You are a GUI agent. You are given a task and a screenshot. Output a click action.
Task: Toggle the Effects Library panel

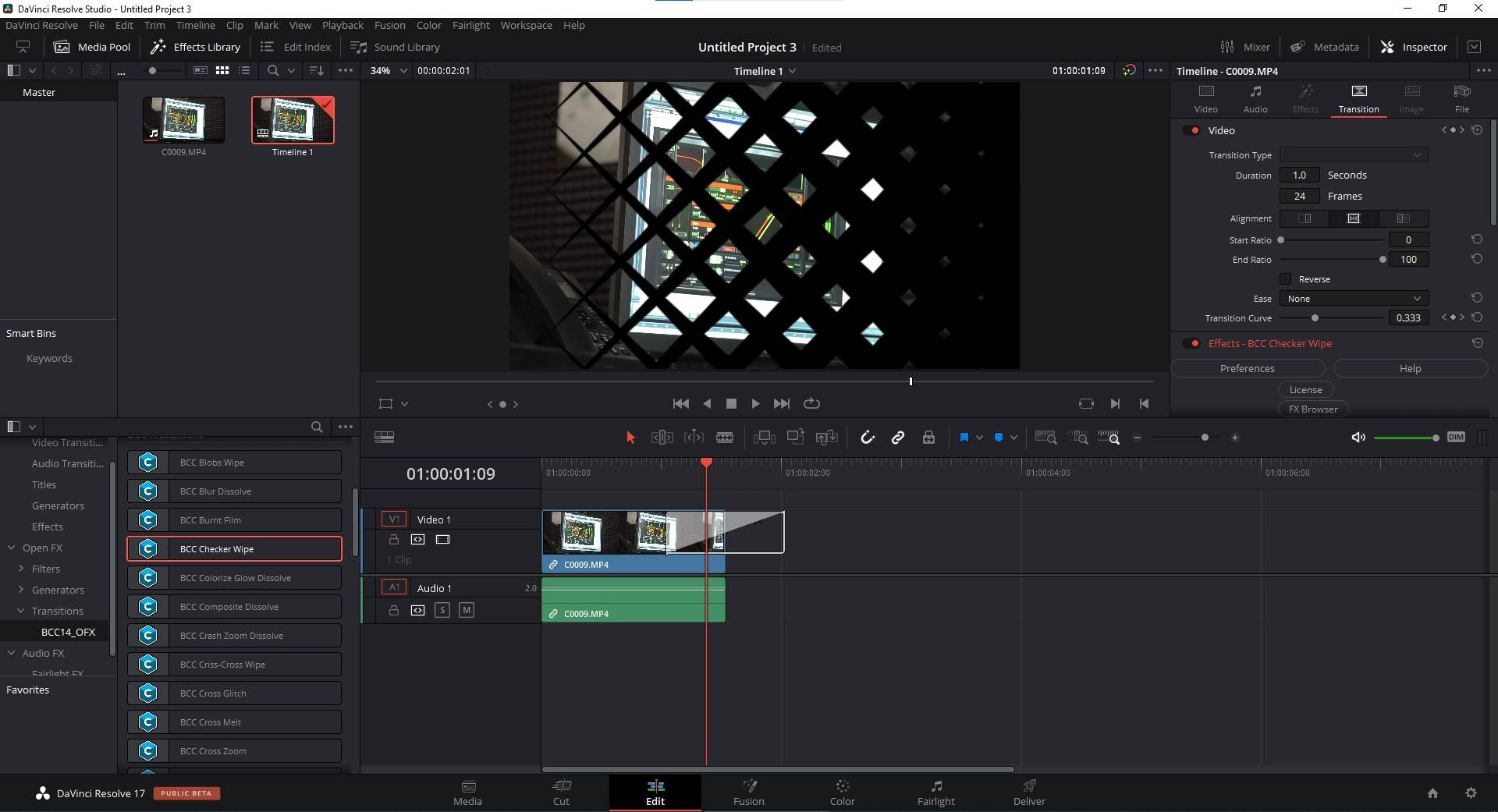point(195,47)
